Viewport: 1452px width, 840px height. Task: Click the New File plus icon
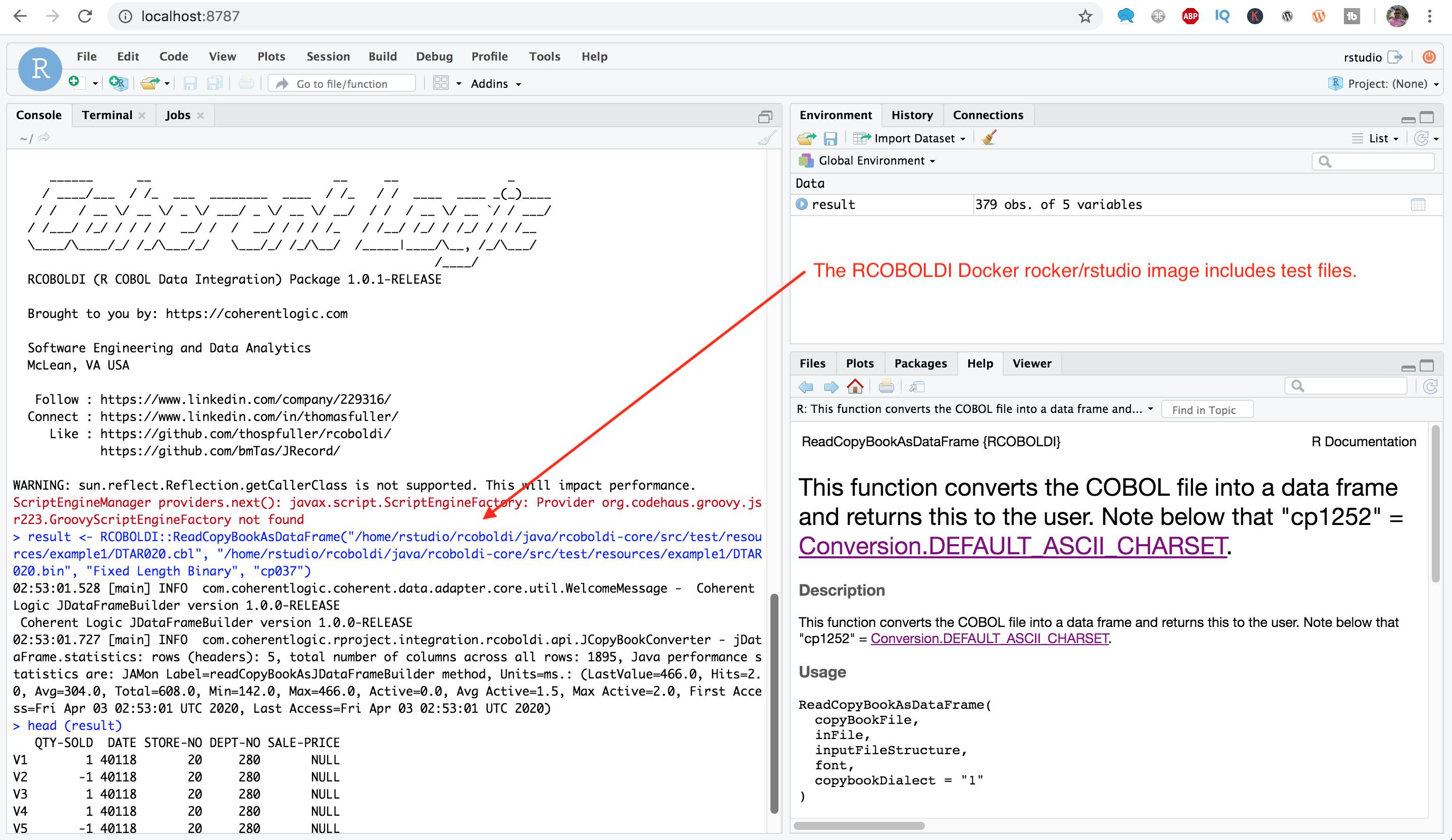(x=75, y=82)
